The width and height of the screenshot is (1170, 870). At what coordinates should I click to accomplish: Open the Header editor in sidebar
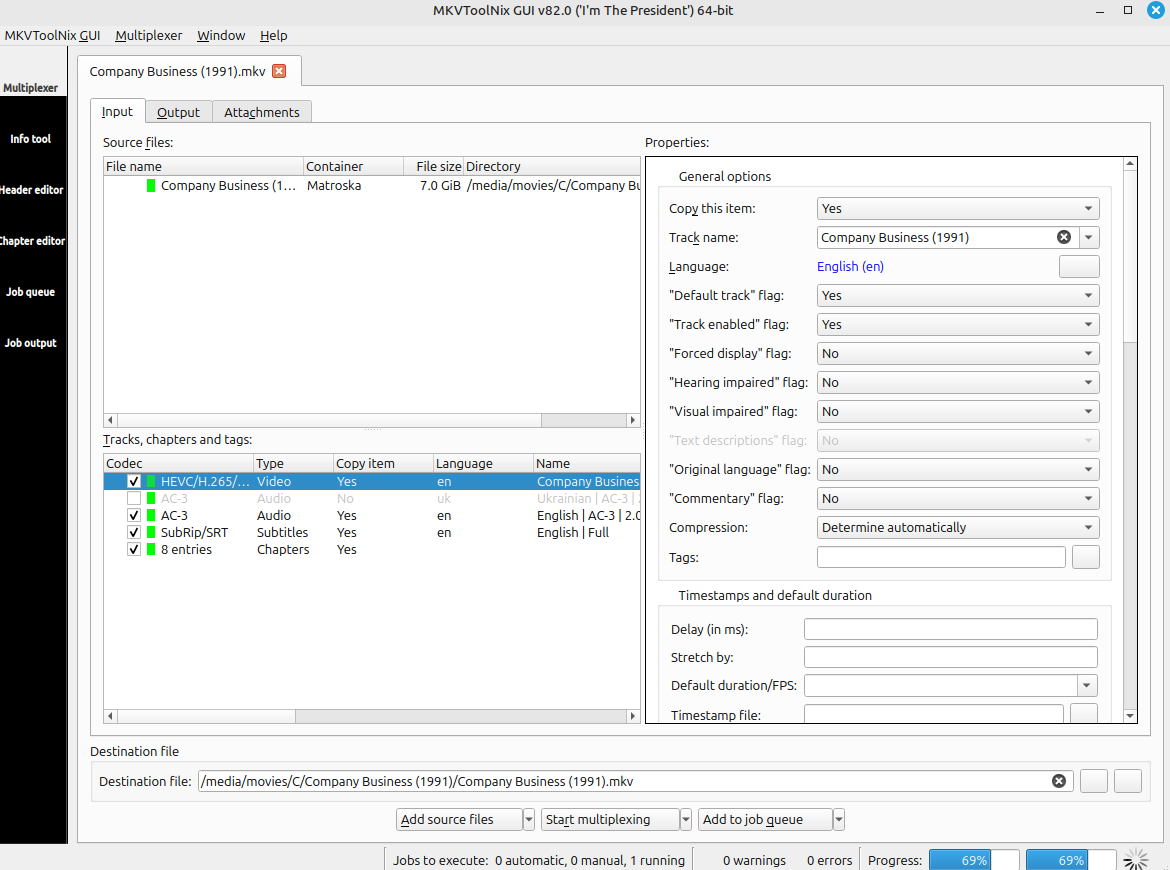coord(32,190)
